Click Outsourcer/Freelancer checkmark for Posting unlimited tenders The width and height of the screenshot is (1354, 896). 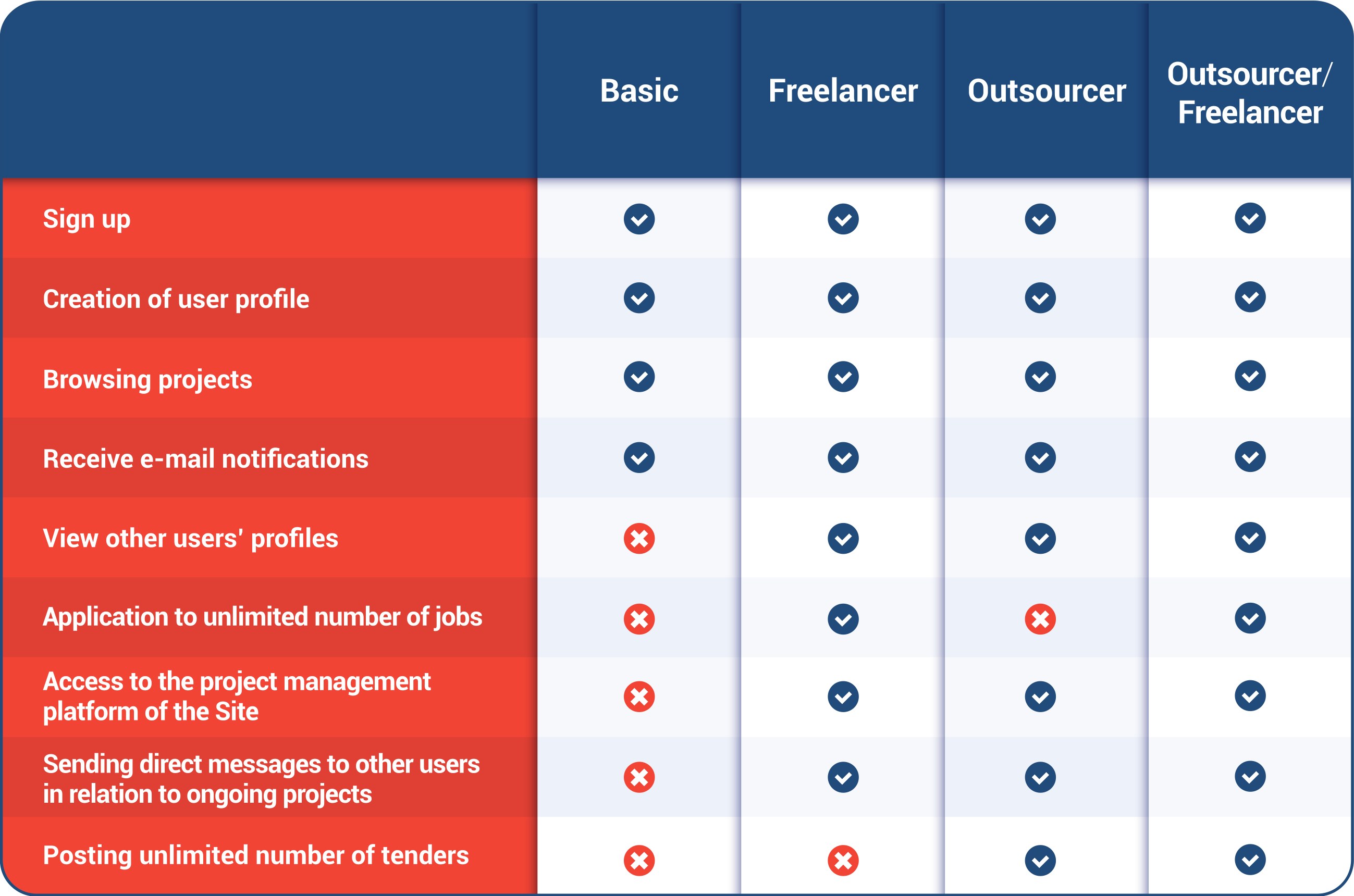1250,860
